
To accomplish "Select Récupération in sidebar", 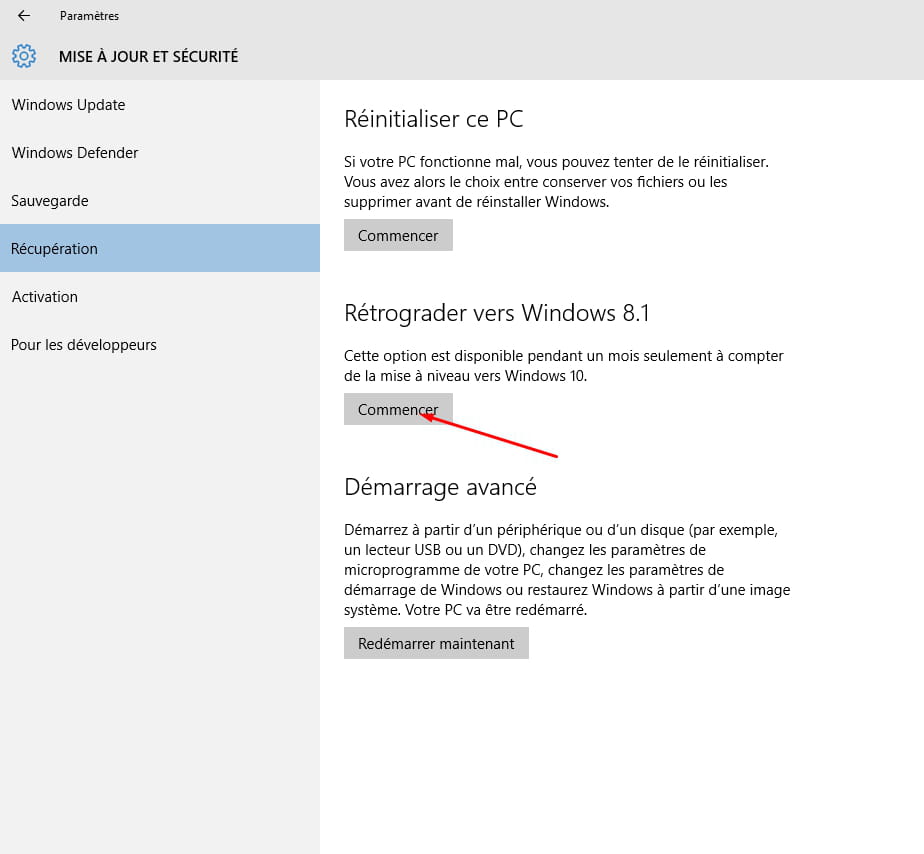I will coord(160,248).
